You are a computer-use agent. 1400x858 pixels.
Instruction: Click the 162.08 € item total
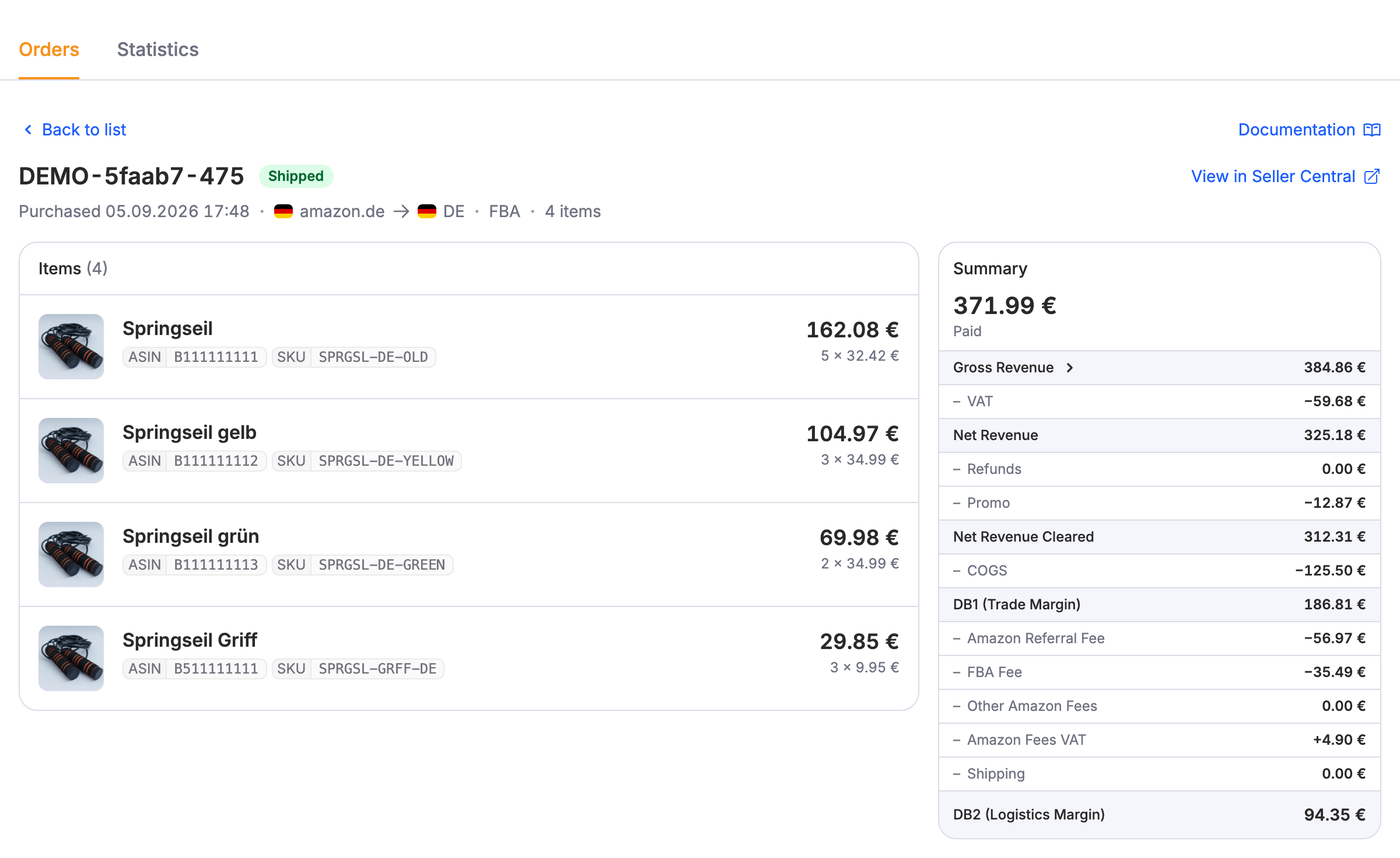[x=852, y=330]
